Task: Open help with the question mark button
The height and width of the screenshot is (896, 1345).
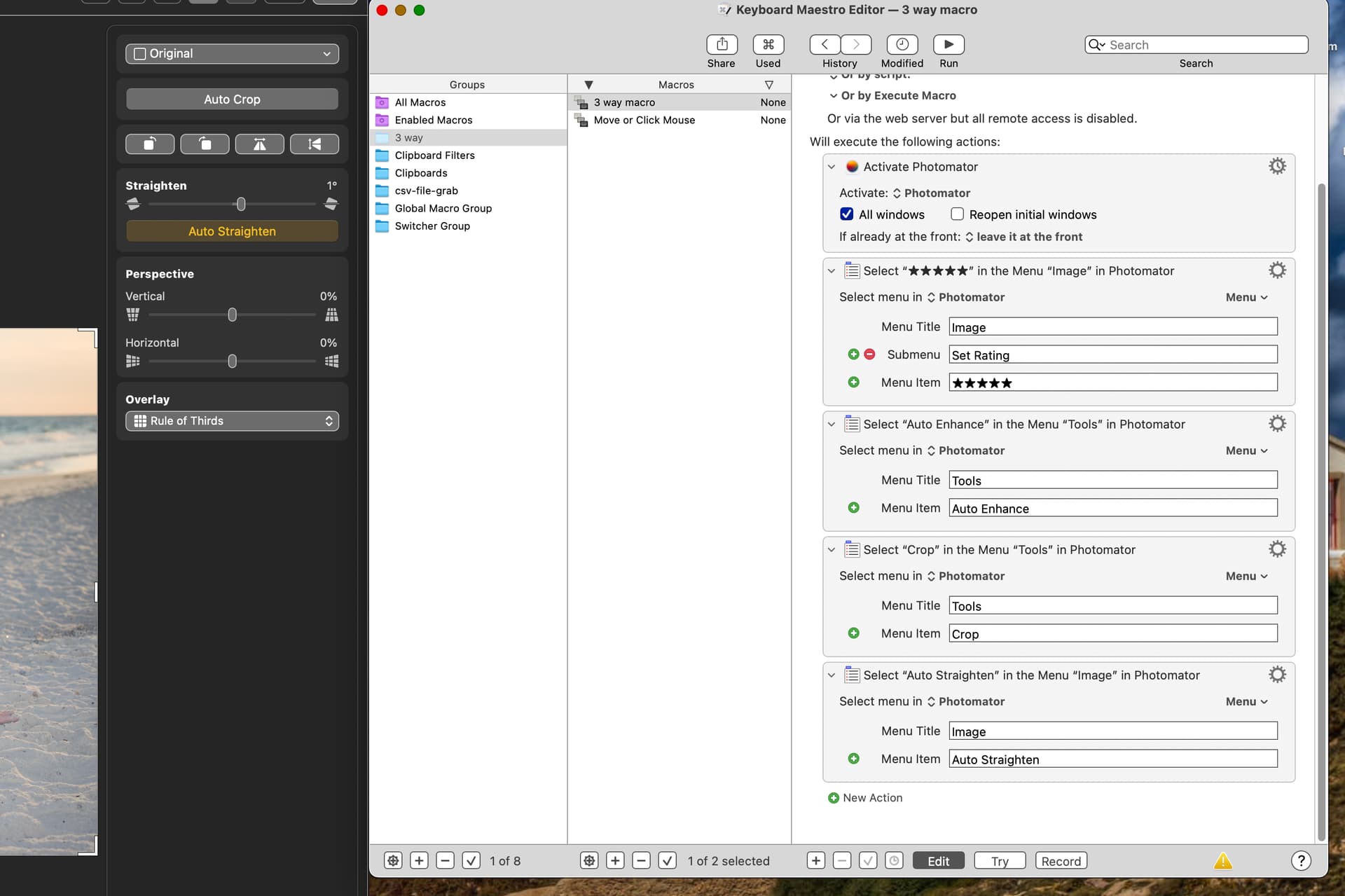Action: 1301,861
